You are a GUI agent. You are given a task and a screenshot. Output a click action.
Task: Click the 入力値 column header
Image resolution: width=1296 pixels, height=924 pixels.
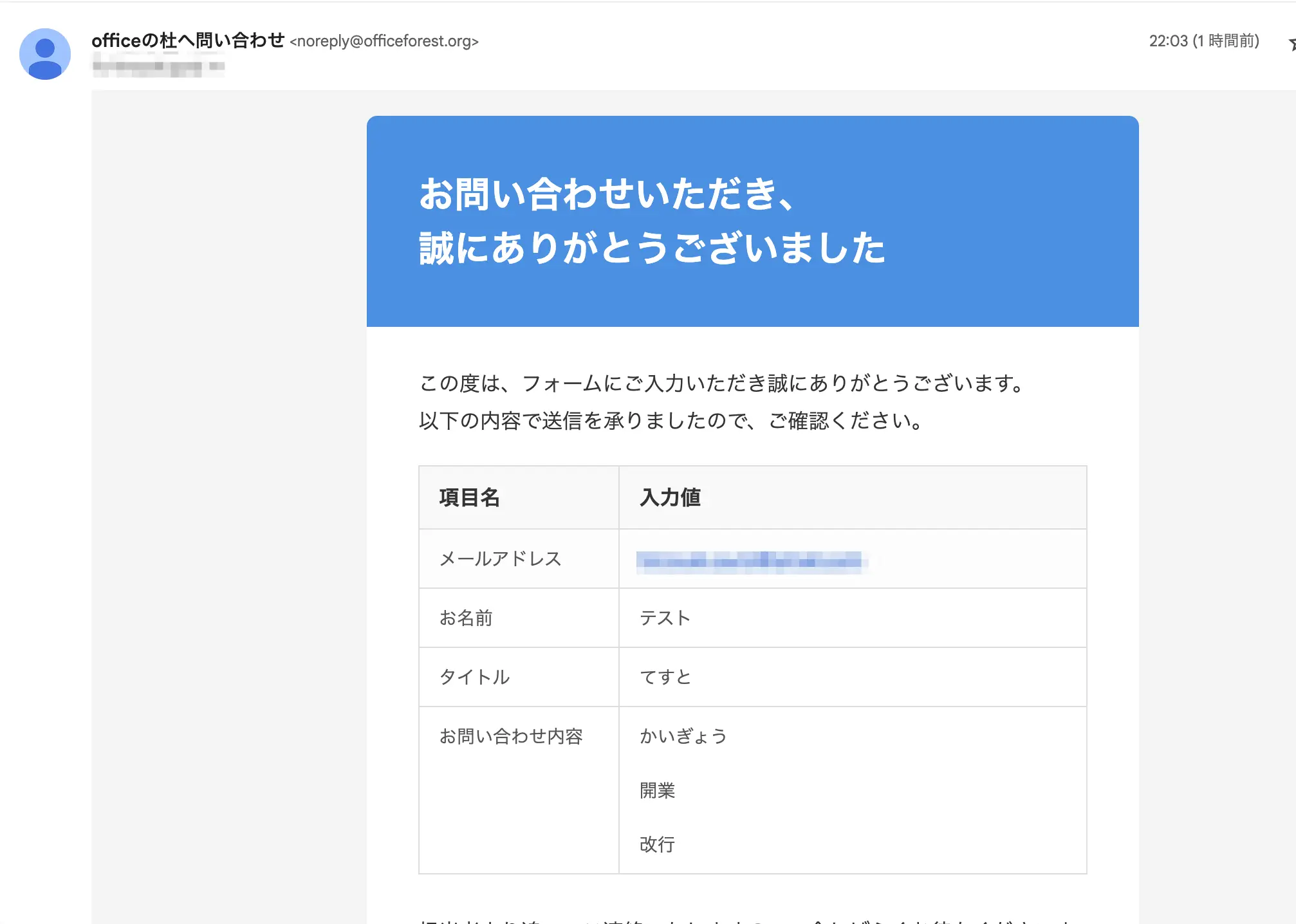click(x=670, y=497)
